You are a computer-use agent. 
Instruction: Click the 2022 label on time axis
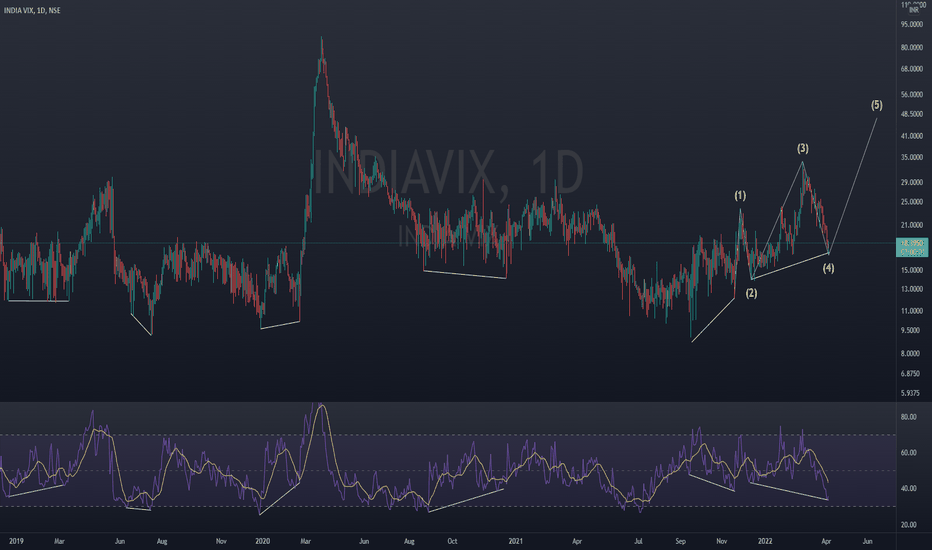pos(765,541)
